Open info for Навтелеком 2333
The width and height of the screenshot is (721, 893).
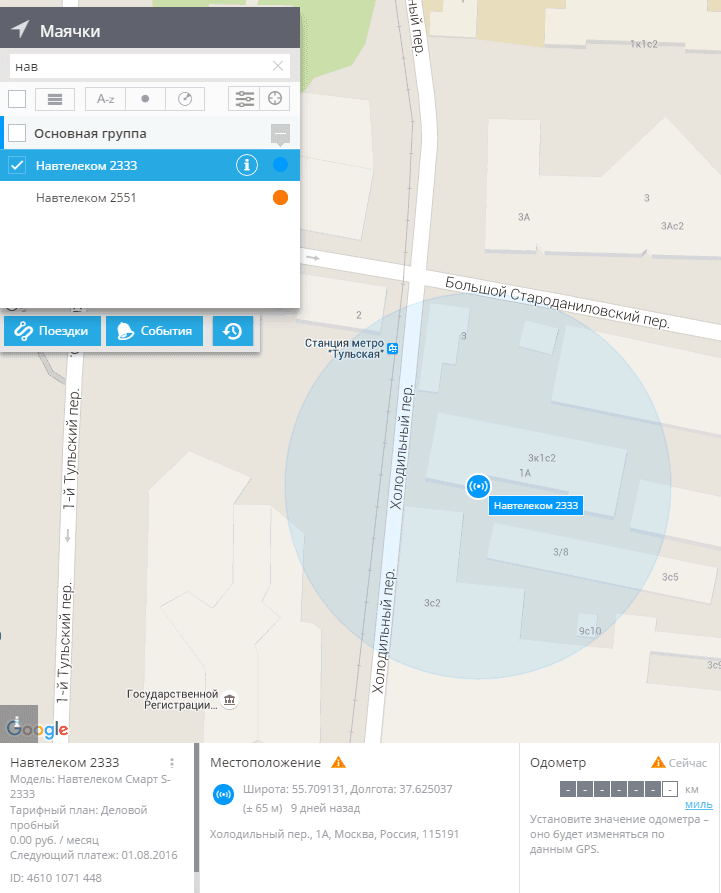coord(246,165)
